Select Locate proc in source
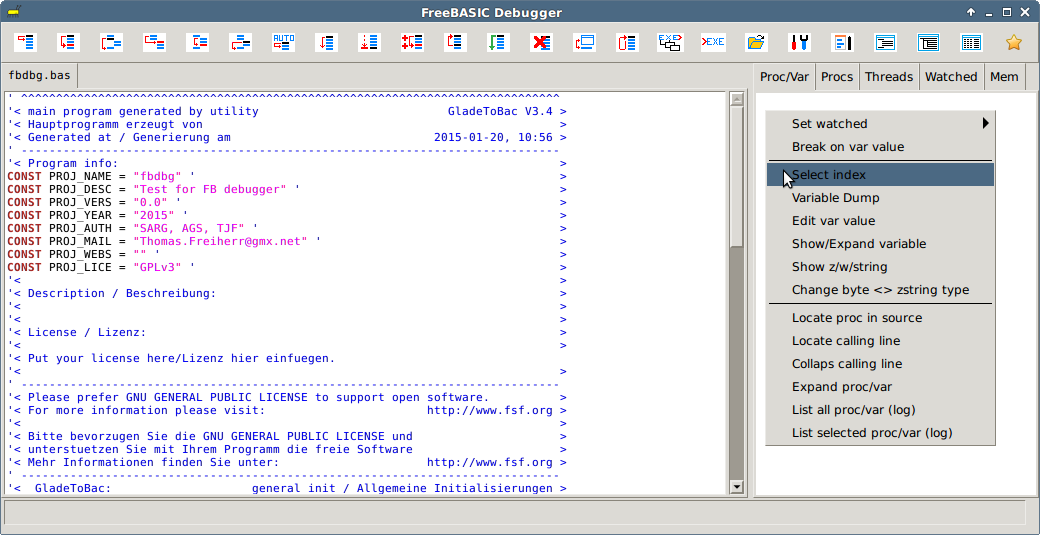 [x=857, y=318]
